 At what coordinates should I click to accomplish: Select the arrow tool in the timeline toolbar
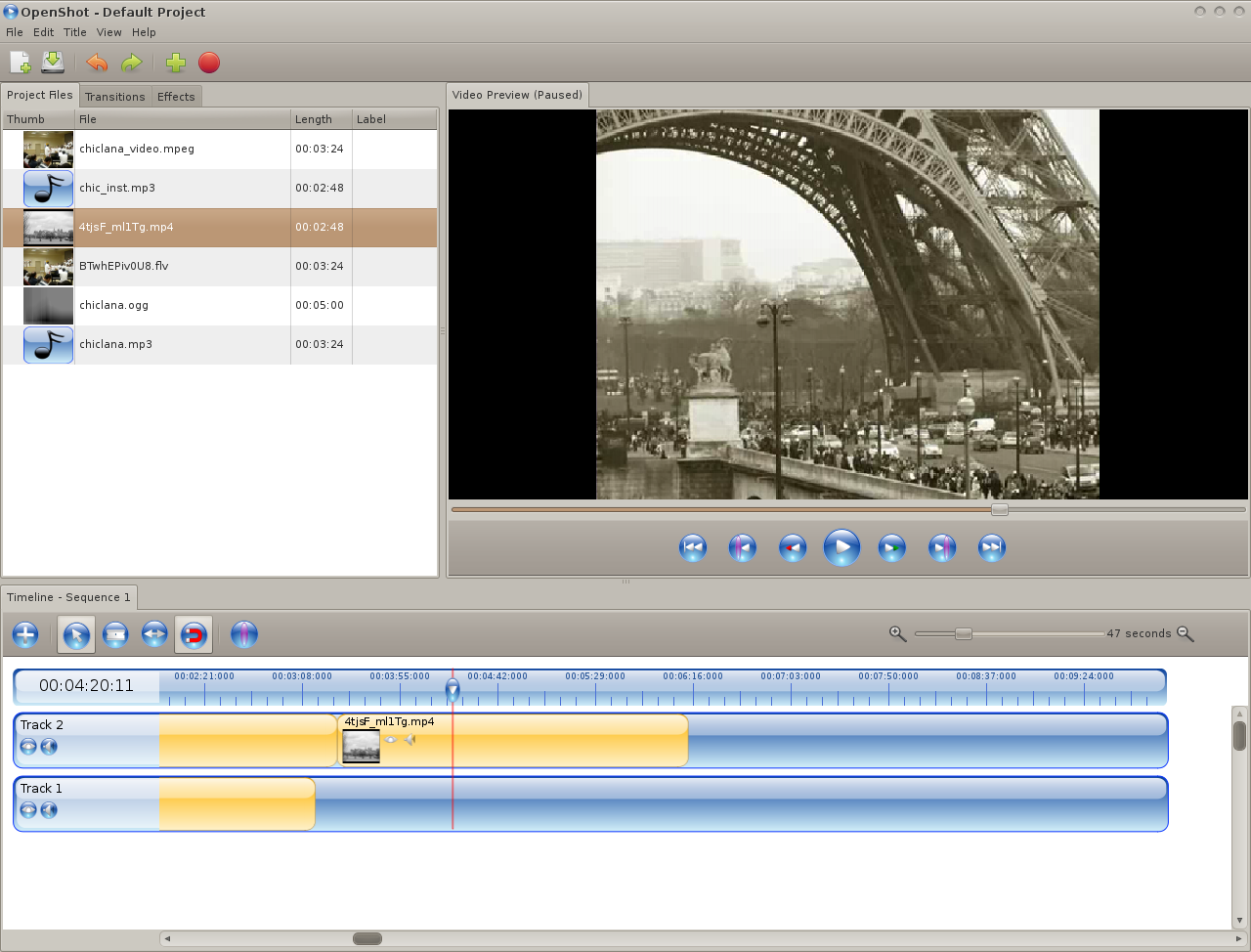[76, 634]
